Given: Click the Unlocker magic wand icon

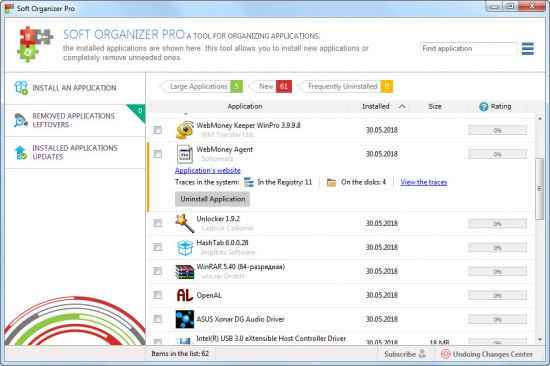Looking at the screenshot, I should 185,223.
